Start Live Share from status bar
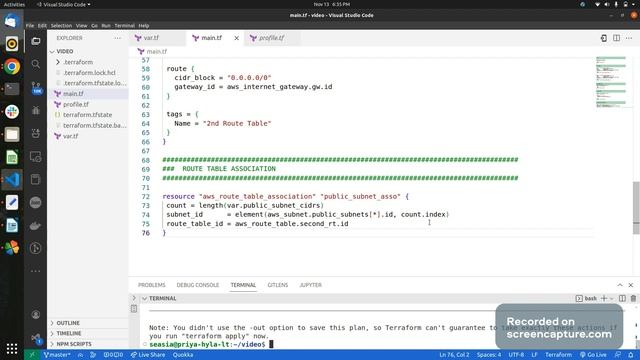640x360 pixels. pos(148,355)
